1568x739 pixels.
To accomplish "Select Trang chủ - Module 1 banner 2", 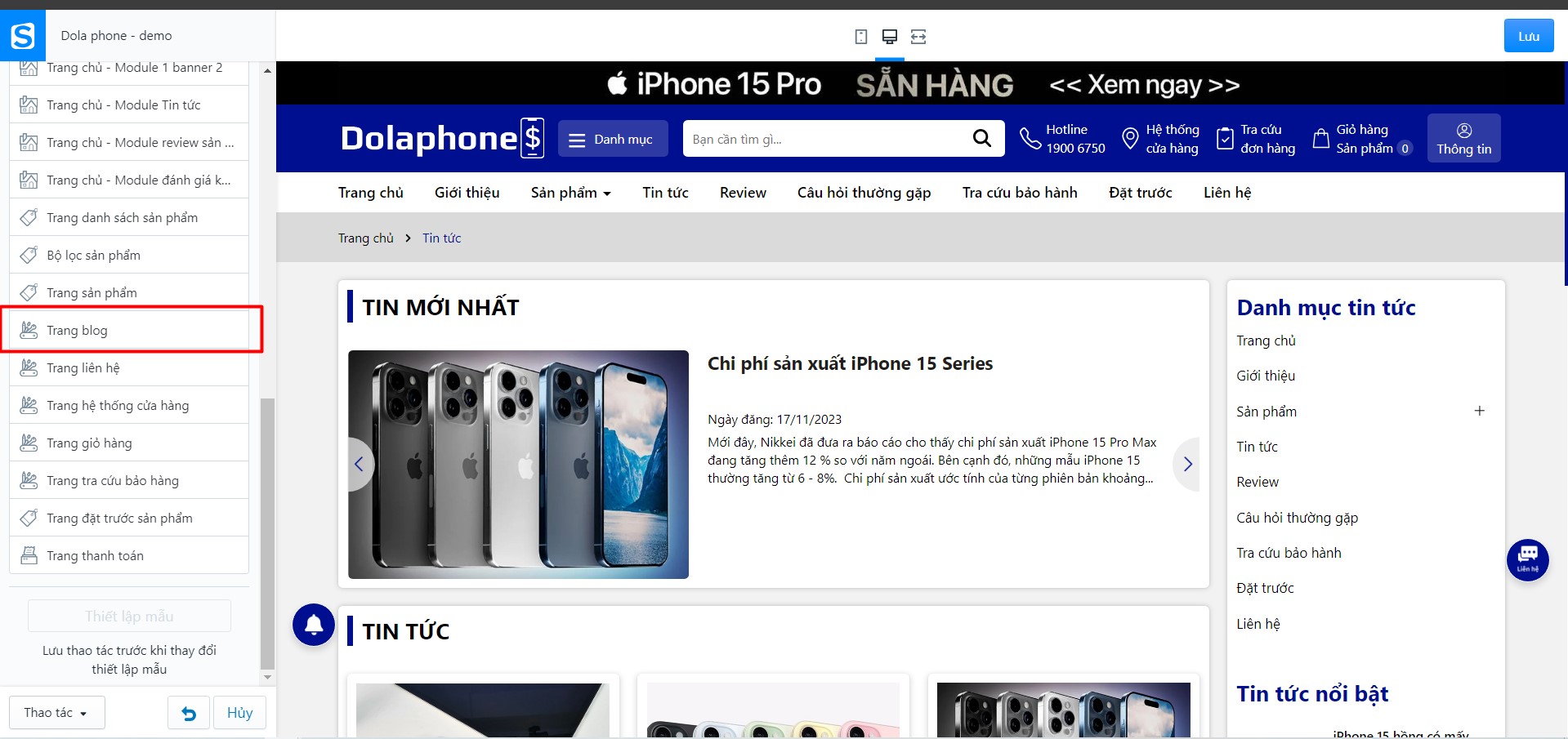I will pyautogui.click(x=129, y=68).
